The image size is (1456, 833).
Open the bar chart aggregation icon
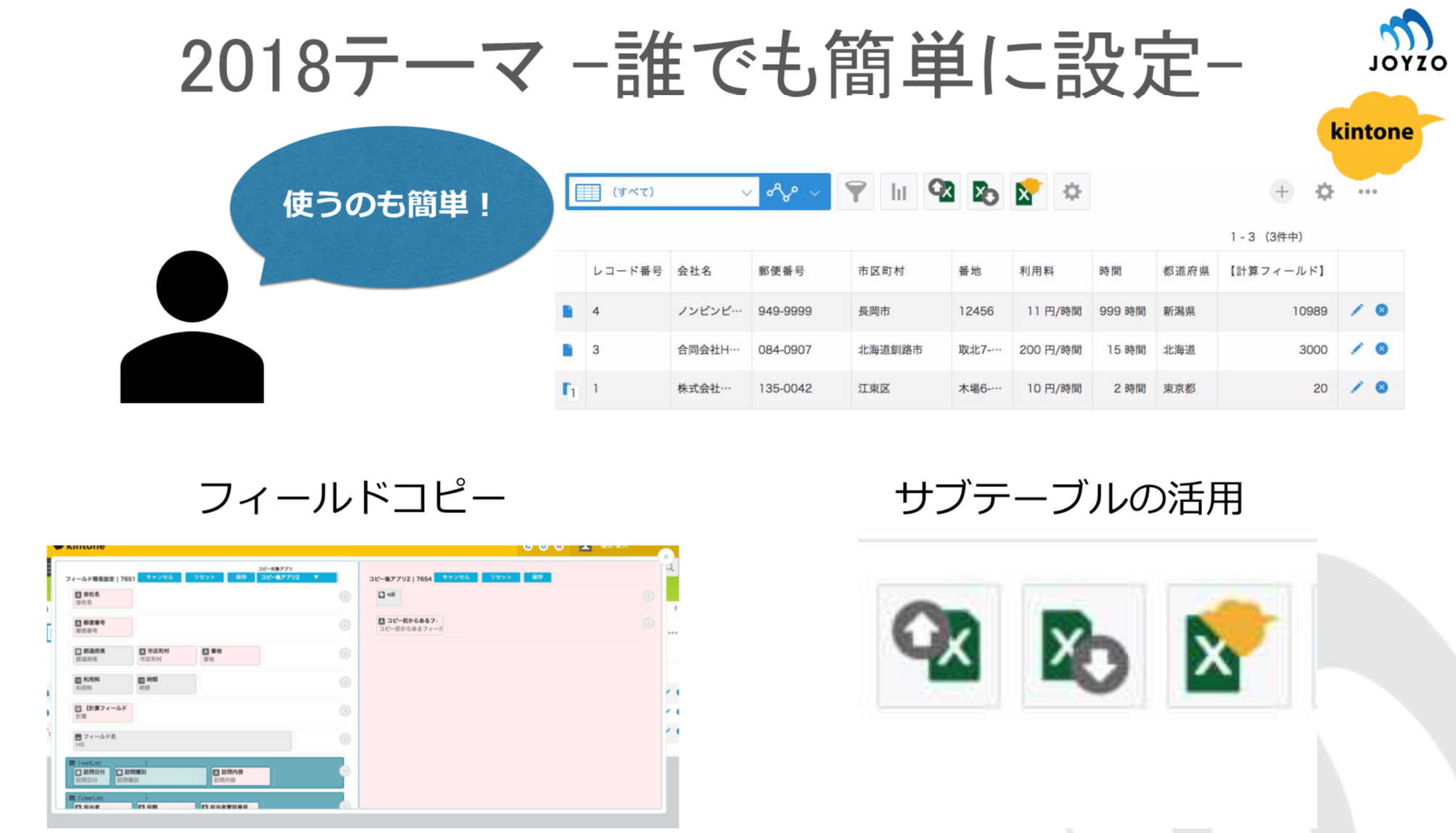click(899, 192)
